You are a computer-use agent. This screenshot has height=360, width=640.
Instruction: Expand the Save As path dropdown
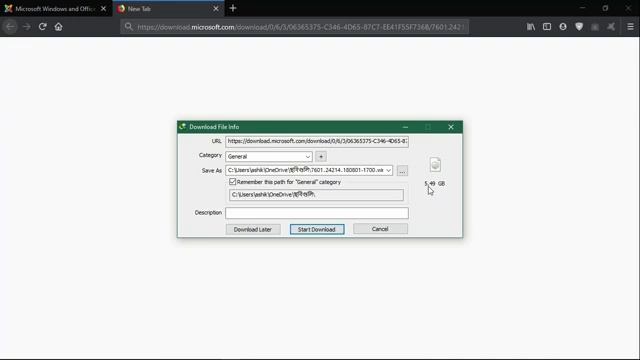click(x=388, y=170)
